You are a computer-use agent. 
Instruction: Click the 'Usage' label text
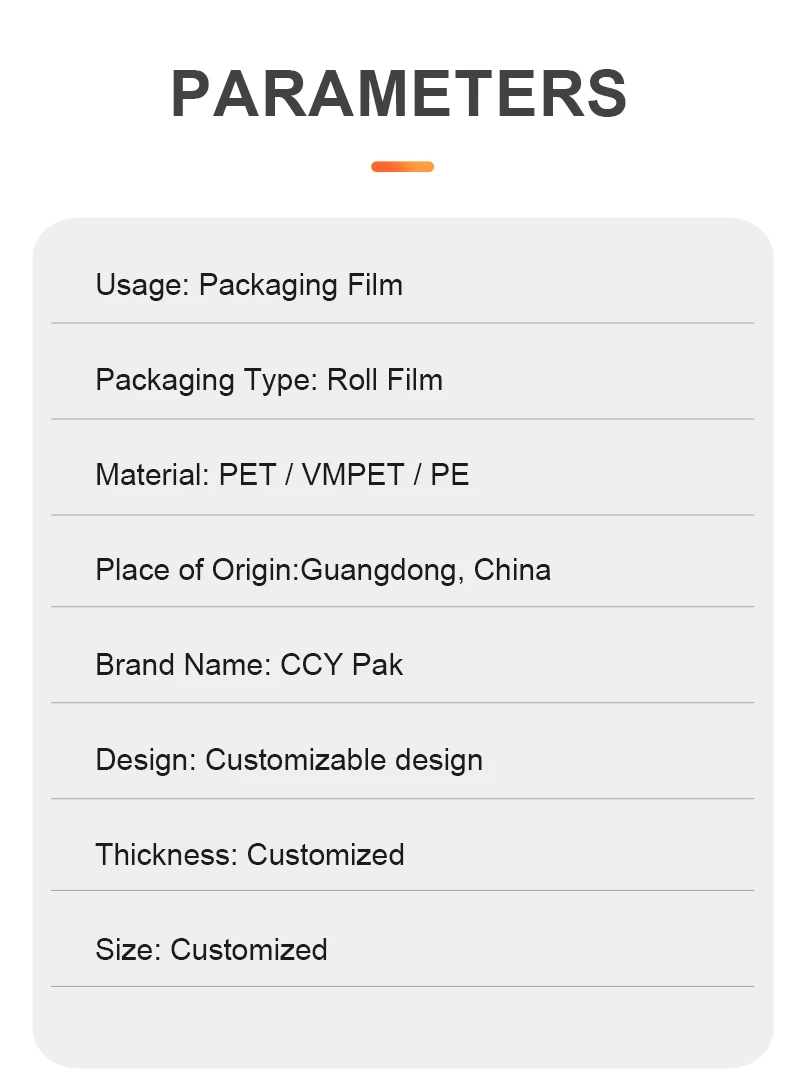point(141,285)
